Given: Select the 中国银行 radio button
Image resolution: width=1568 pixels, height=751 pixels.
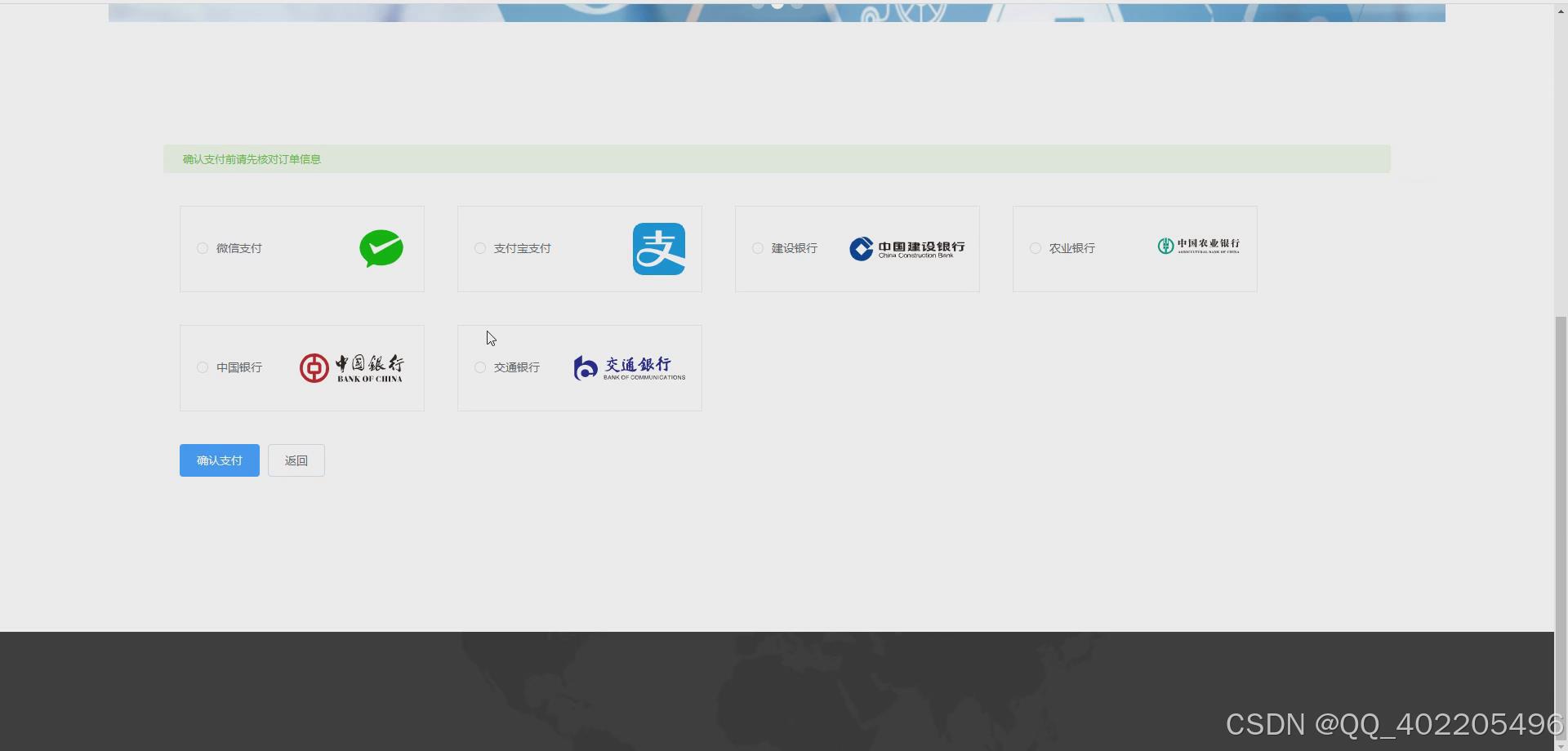Looking at the screenshot, I should point(203,367).
